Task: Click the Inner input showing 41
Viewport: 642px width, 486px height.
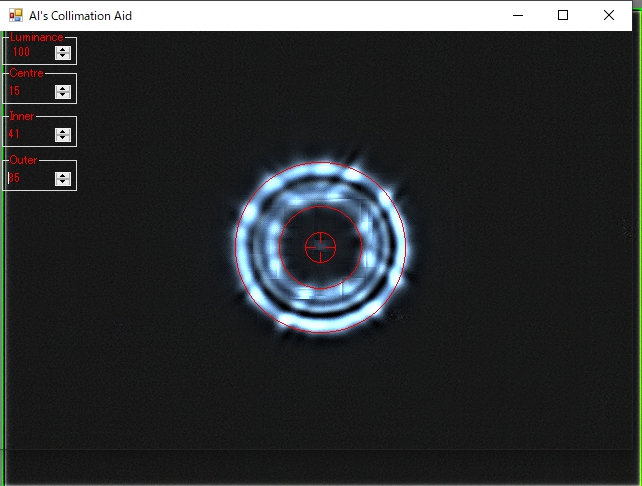Action: [x=31, y=134]
